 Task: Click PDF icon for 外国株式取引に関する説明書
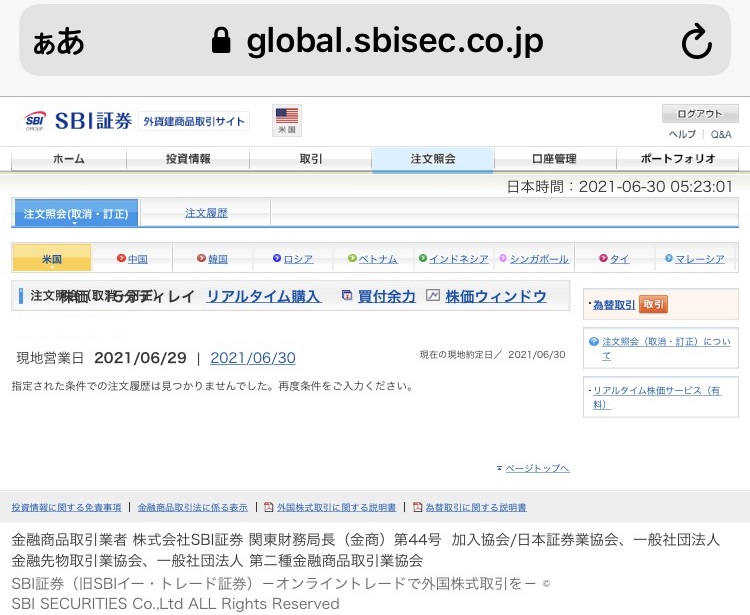268,507
